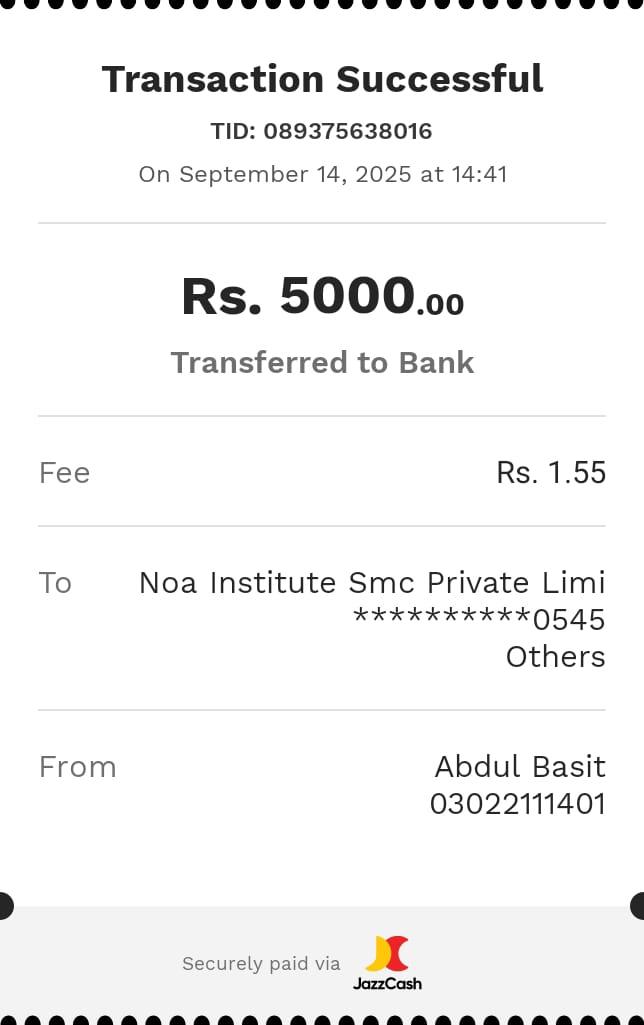Screen dimensions: 644x1025
Task: Select the sender name Abdul Basit
Action: (519, 767)
